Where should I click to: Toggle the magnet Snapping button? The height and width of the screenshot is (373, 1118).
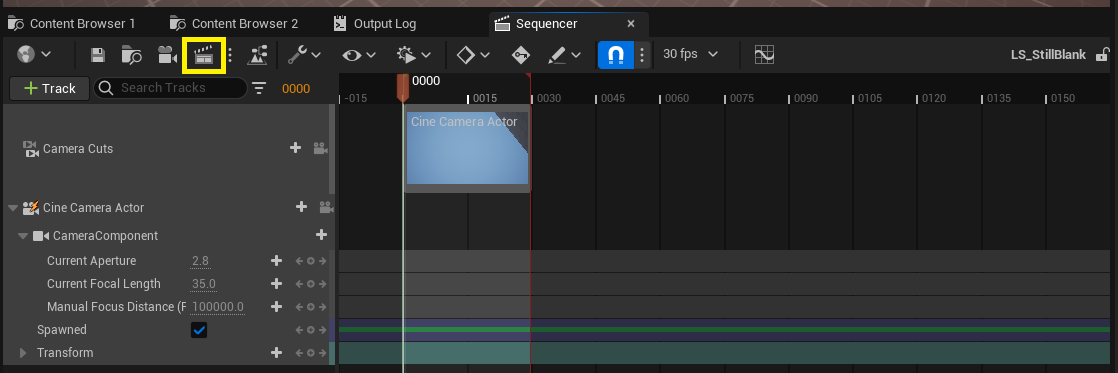click(x=615, y=55)
